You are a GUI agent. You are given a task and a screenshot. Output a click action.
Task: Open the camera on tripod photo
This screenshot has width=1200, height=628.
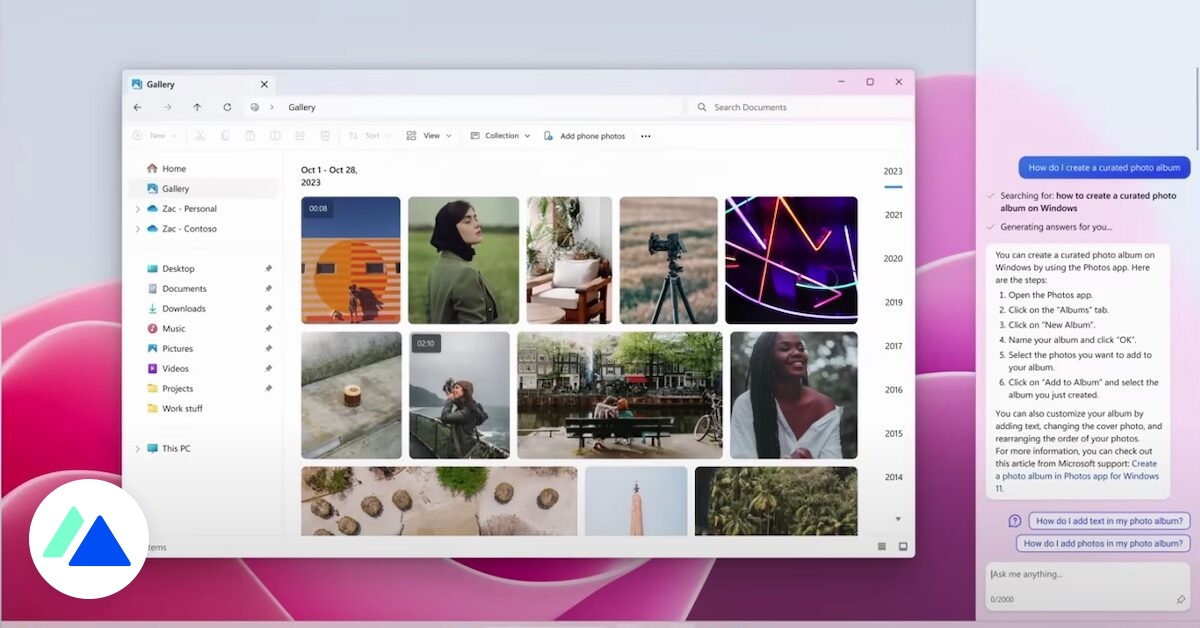coord(668,260)
